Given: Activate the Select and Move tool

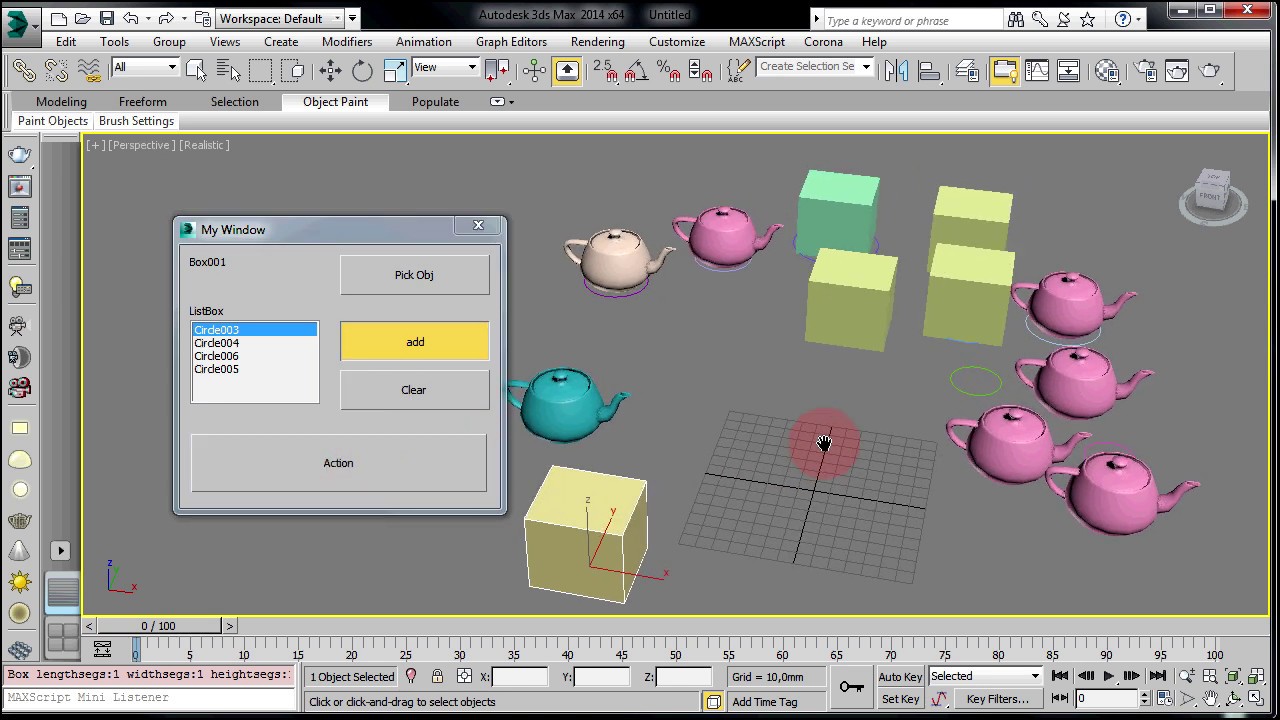Looking at the screenshot, I should (x=330, y=70).
